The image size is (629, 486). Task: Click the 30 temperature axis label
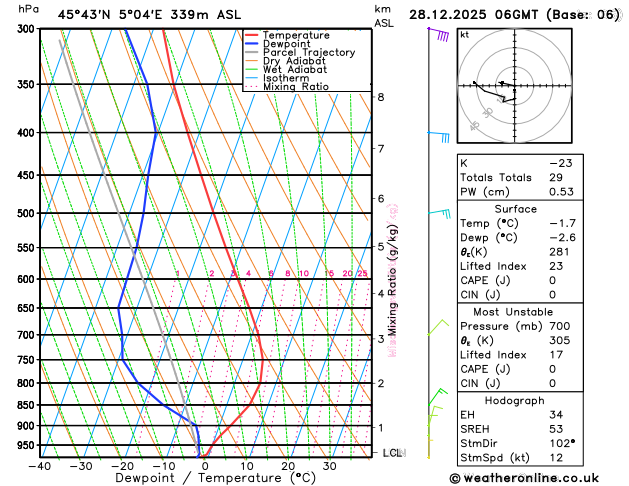coord(329,466)
